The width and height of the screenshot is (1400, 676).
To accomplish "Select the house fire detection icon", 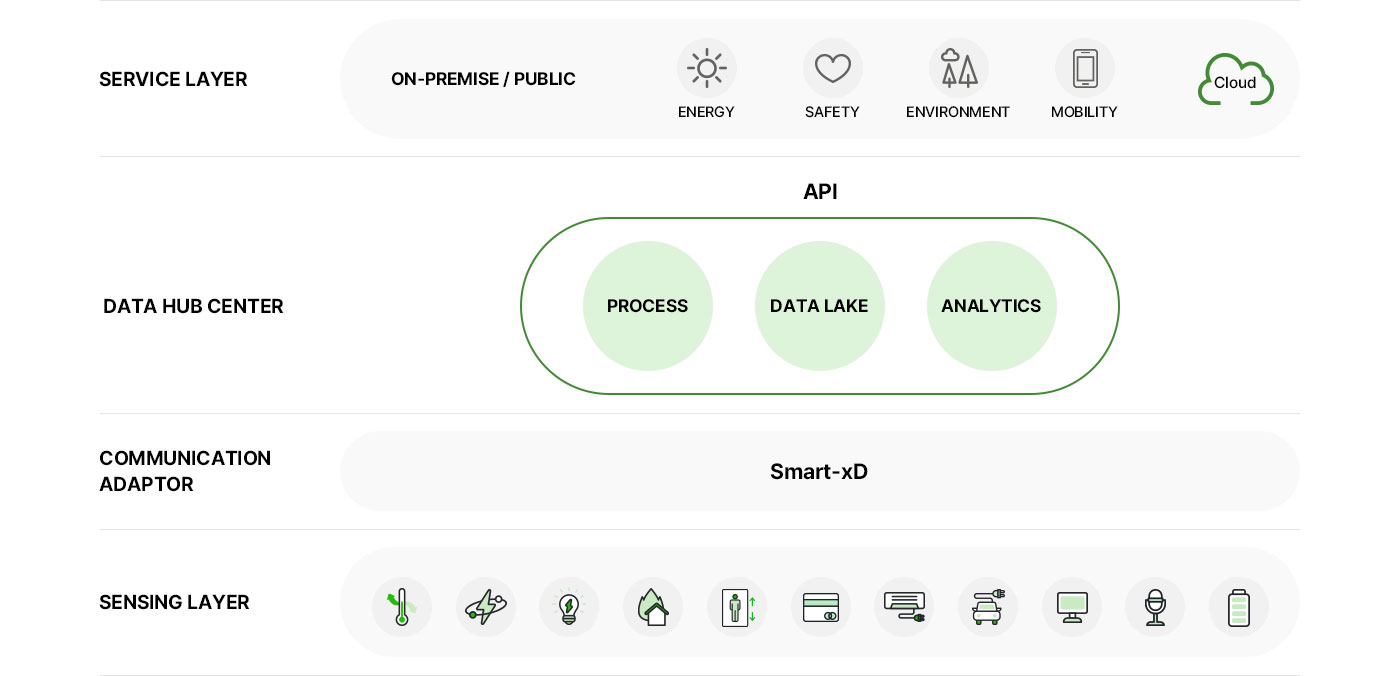I will coord(653,607).
